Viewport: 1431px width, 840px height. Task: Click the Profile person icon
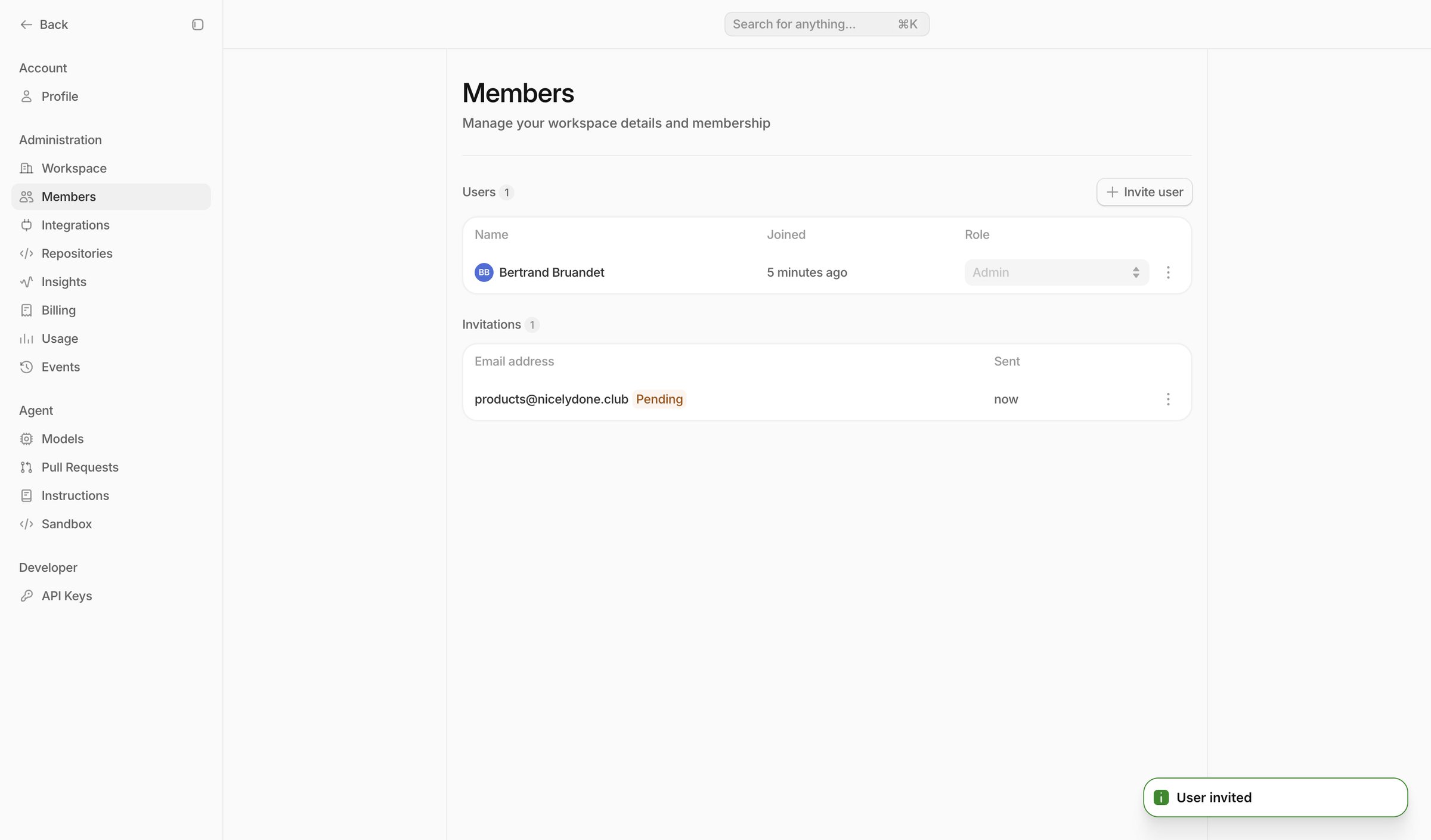point(26,96)
